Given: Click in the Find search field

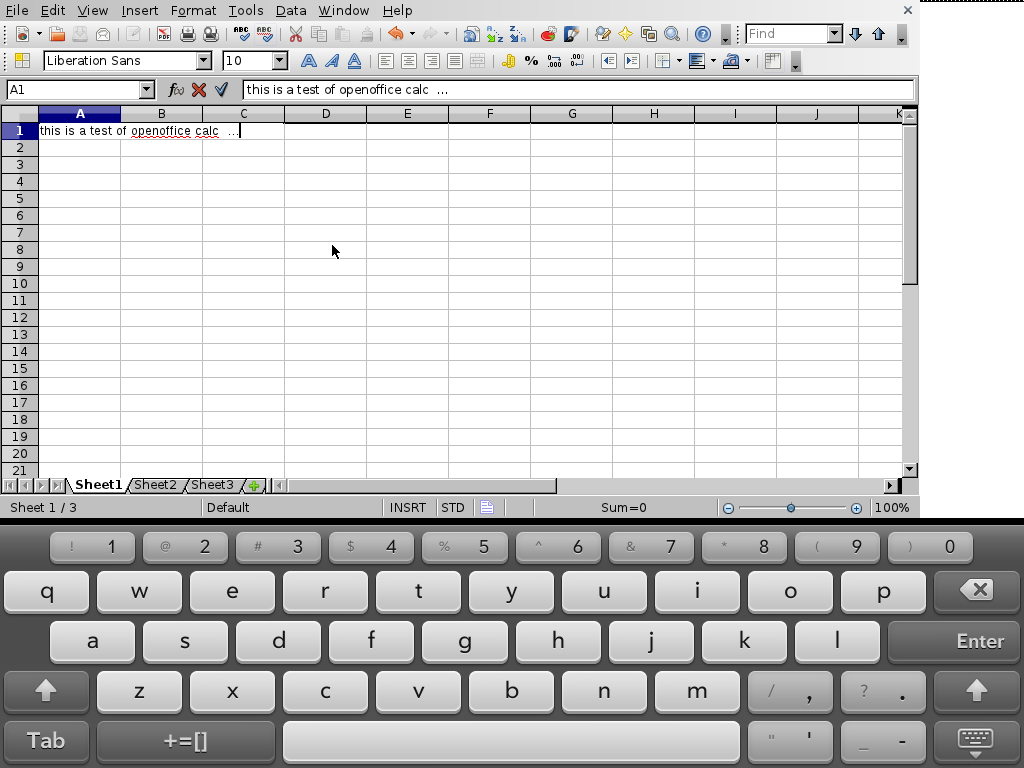Looking at the screenshot, I should (x=786, y=34).
